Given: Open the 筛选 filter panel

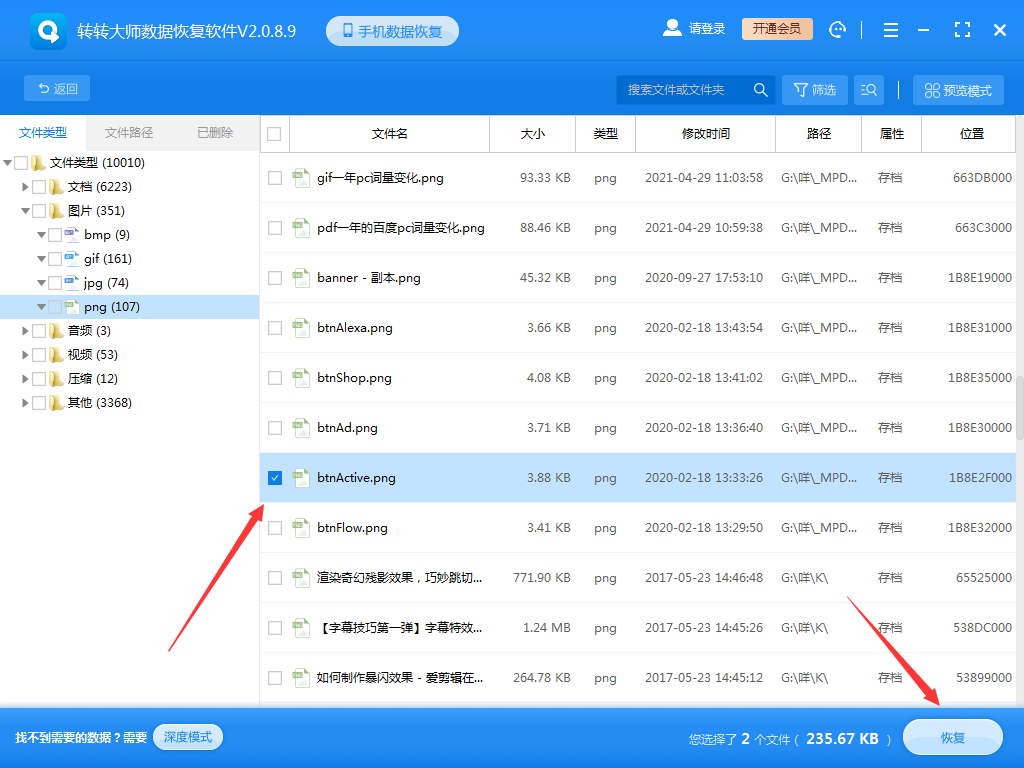Looking at the screenshot, I should pos(814,89).
